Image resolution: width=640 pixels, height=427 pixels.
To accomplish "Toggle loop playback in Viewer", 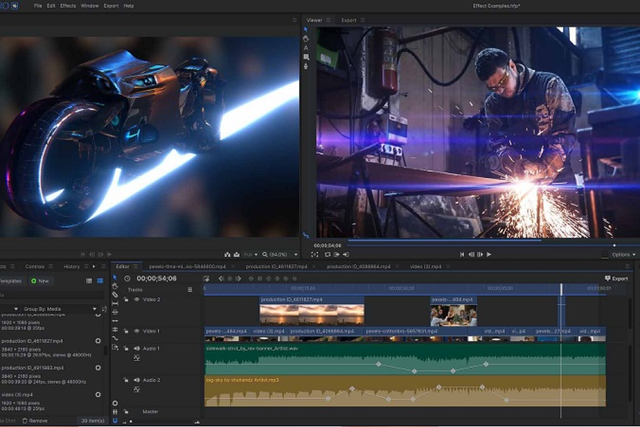I will coord(327,254).
